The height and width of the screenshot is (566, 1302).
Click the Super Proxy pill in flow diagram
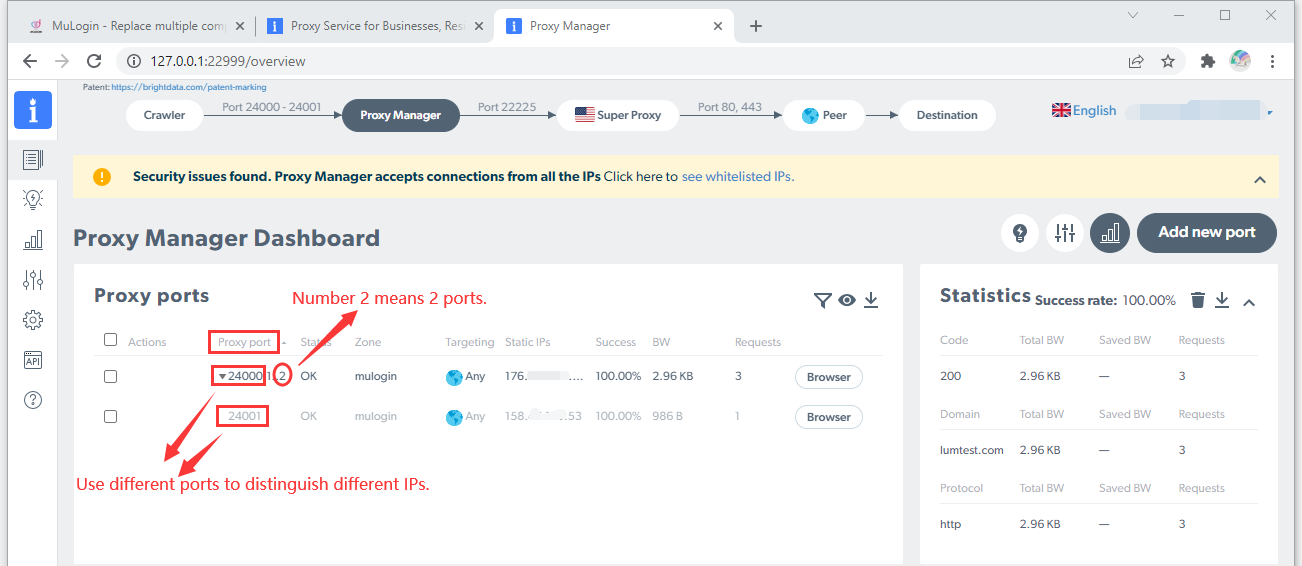[x=618, y=115]
